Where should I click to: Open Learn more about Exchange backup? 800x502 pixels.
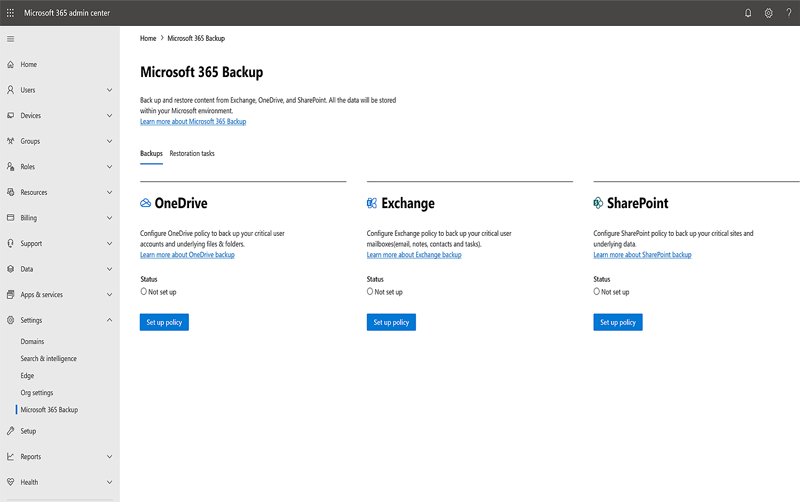(414, 255)
